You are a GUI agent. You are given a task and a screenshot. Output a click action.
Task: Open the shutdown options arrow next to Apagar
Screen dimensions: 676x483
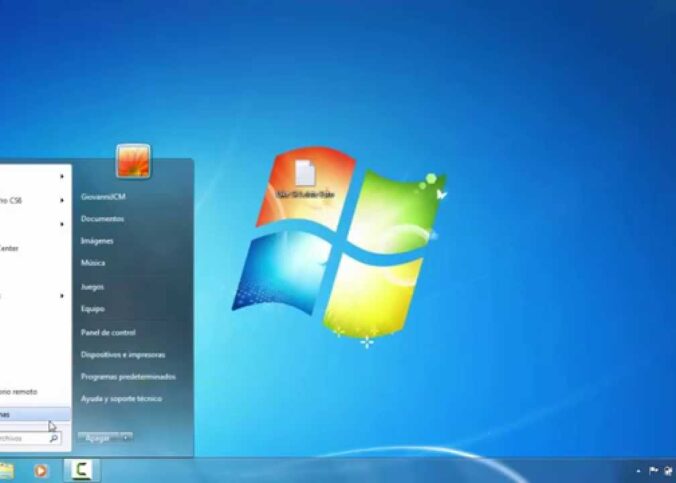coord(126,438)
